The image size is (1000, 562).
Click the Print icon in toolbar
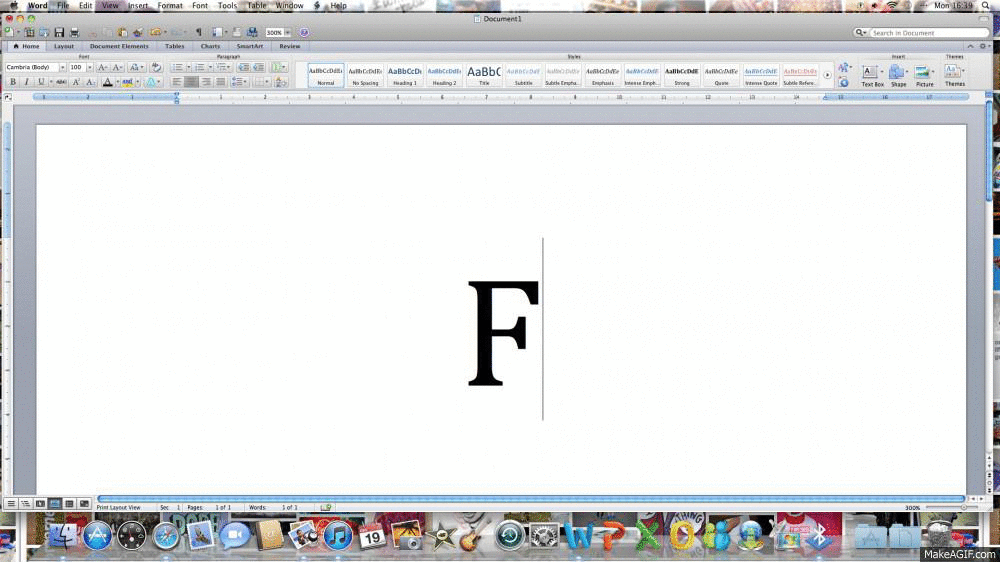(x=74, y=33)
